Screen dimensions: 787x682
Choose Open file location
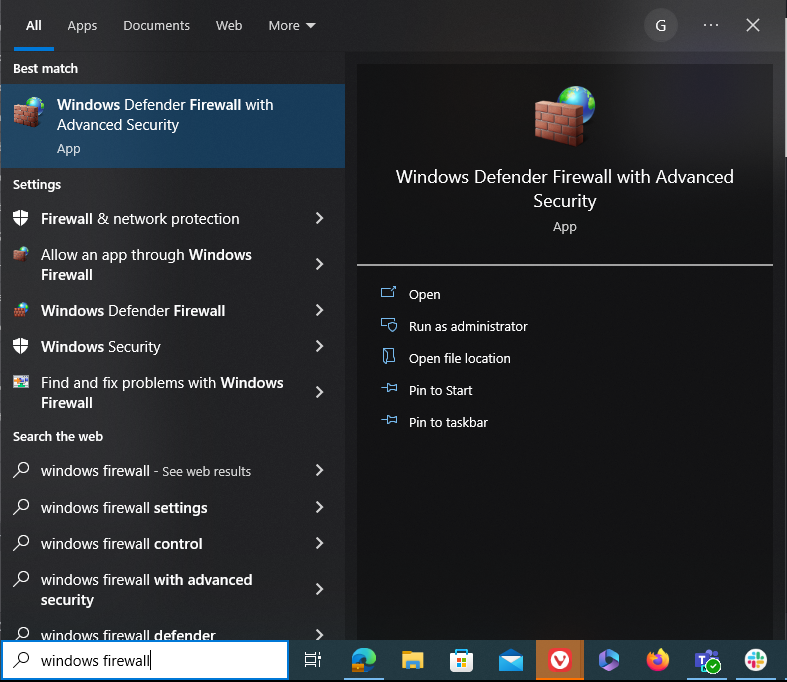point(459,359)
